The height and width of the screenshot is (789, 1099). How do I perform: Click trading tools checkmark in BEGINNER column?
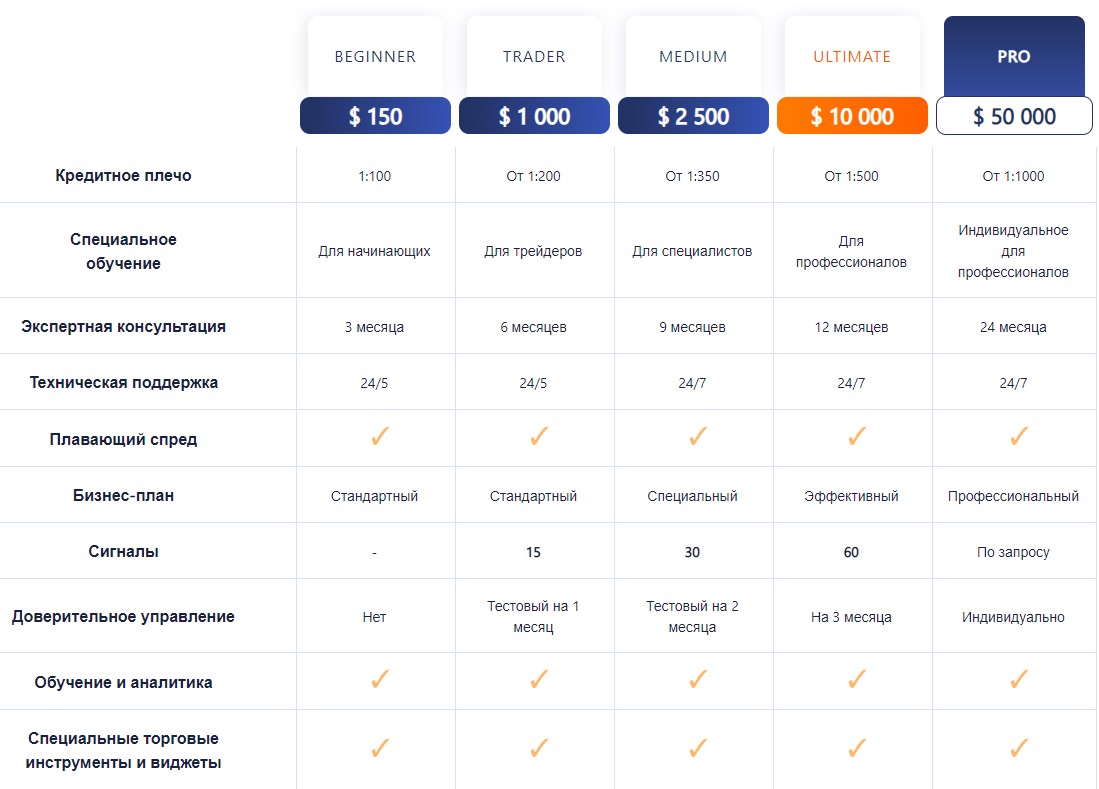(x=379, y=748)
